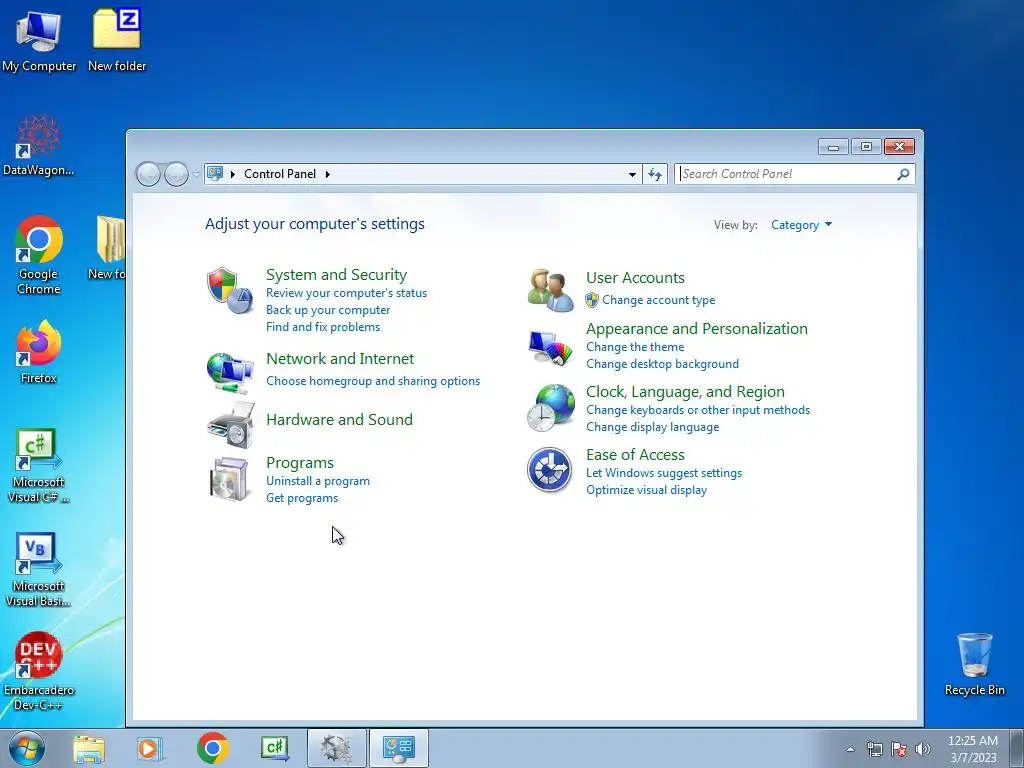Click the Control Panel taskbar button
Viewport: 1024px width, 768px height.
399,748
